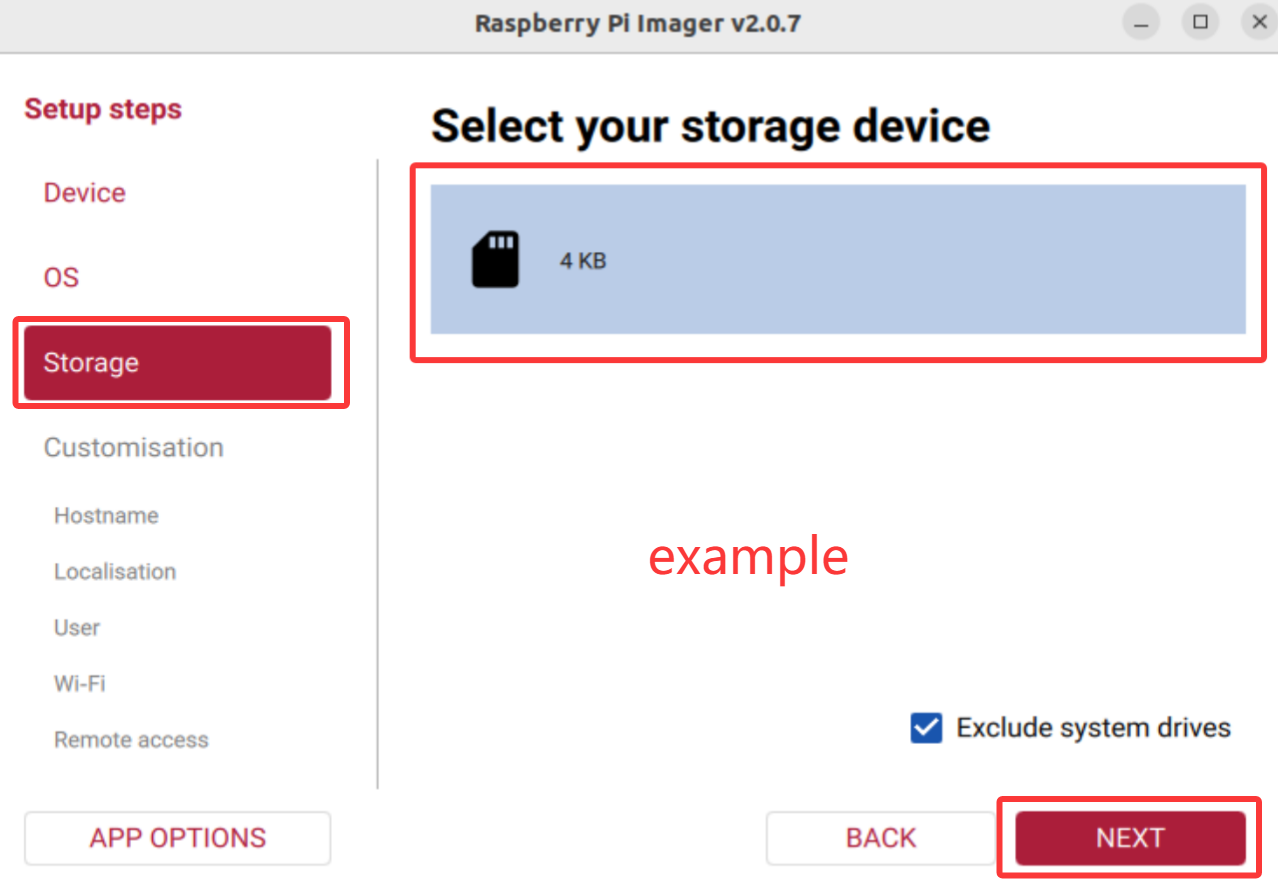Select the Localisation sub-step
This screenshot has height=886, width=1278.
[115, 572]
